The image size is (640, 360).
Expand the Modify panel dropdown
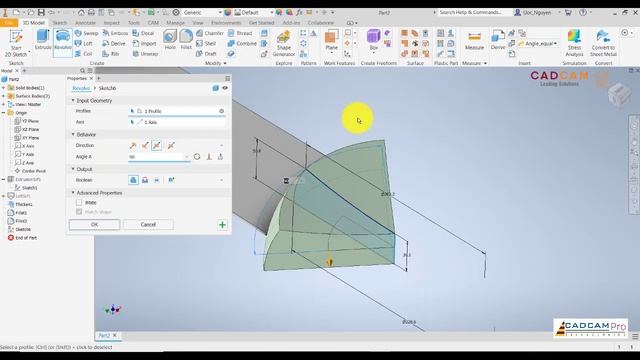[x=225, y=63]
